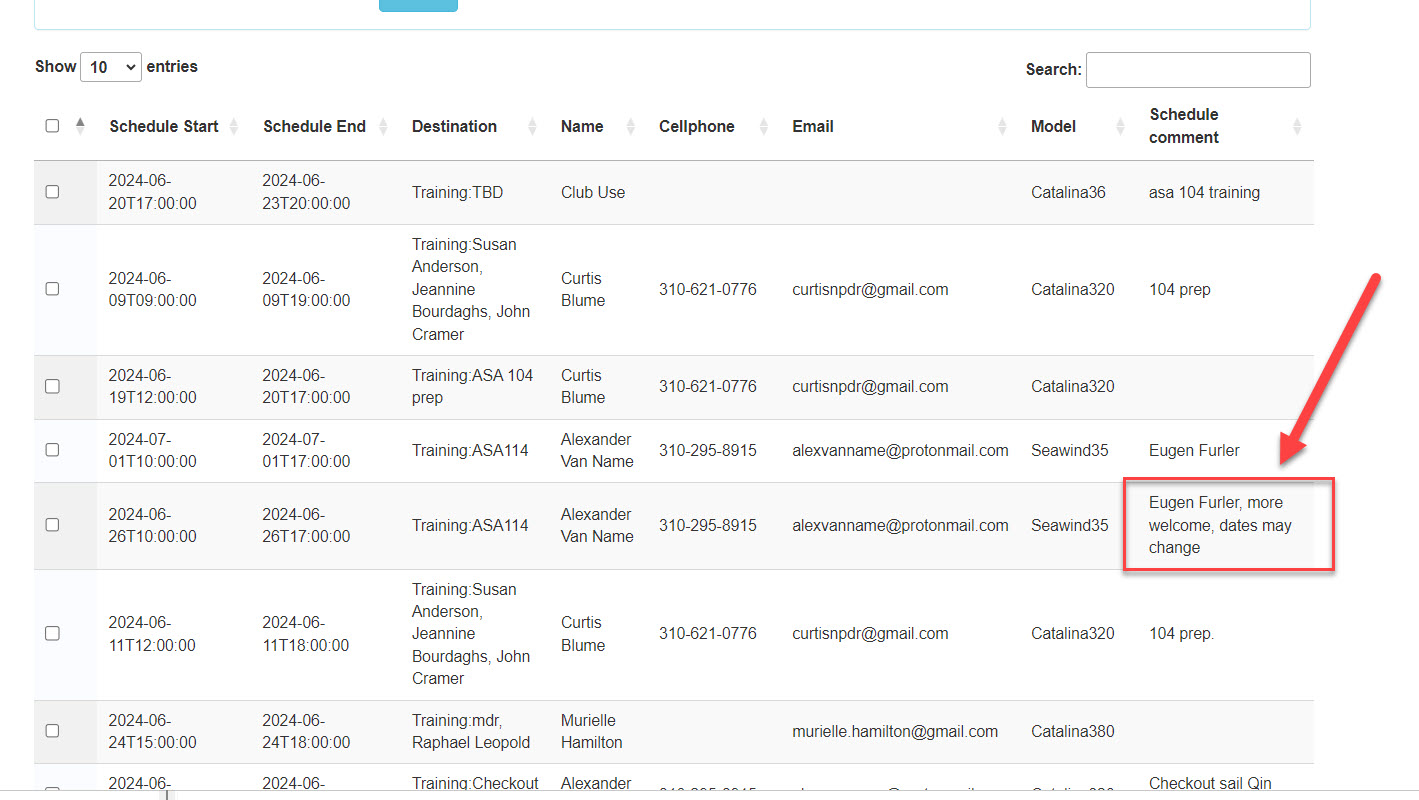
Task: Toggle the select-all checkbox in header
Action: click(x=52, y=126)
